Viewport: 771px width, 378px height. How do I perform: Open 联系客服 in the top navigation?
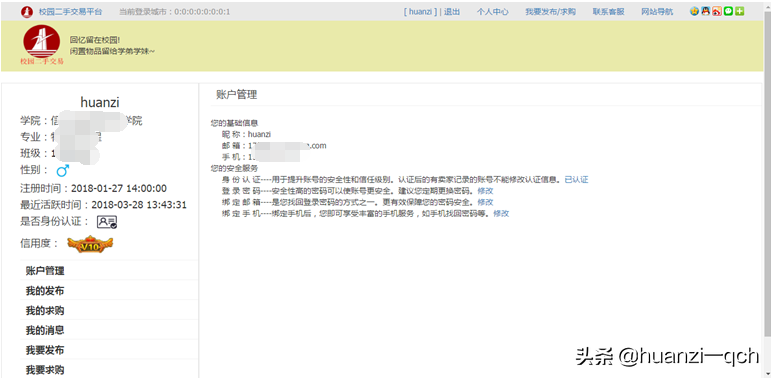[608, 12]
